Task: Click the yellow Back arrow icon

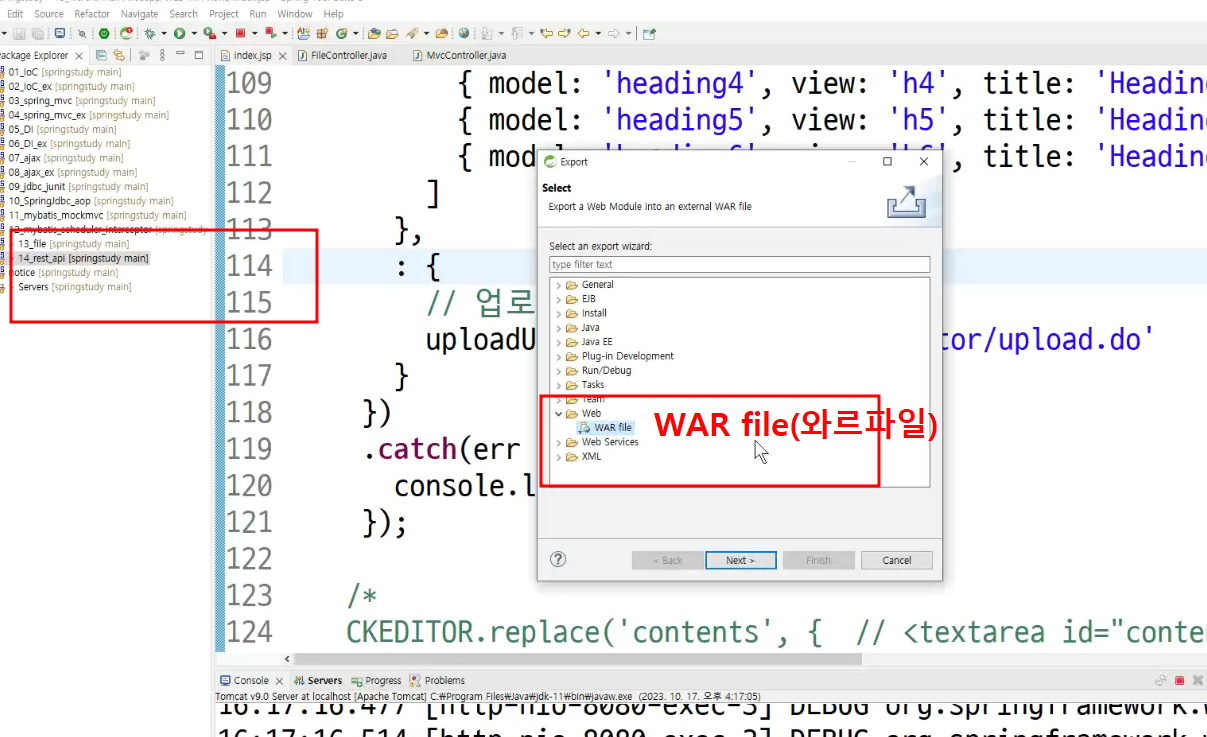Action: click(x=584, y=33)
